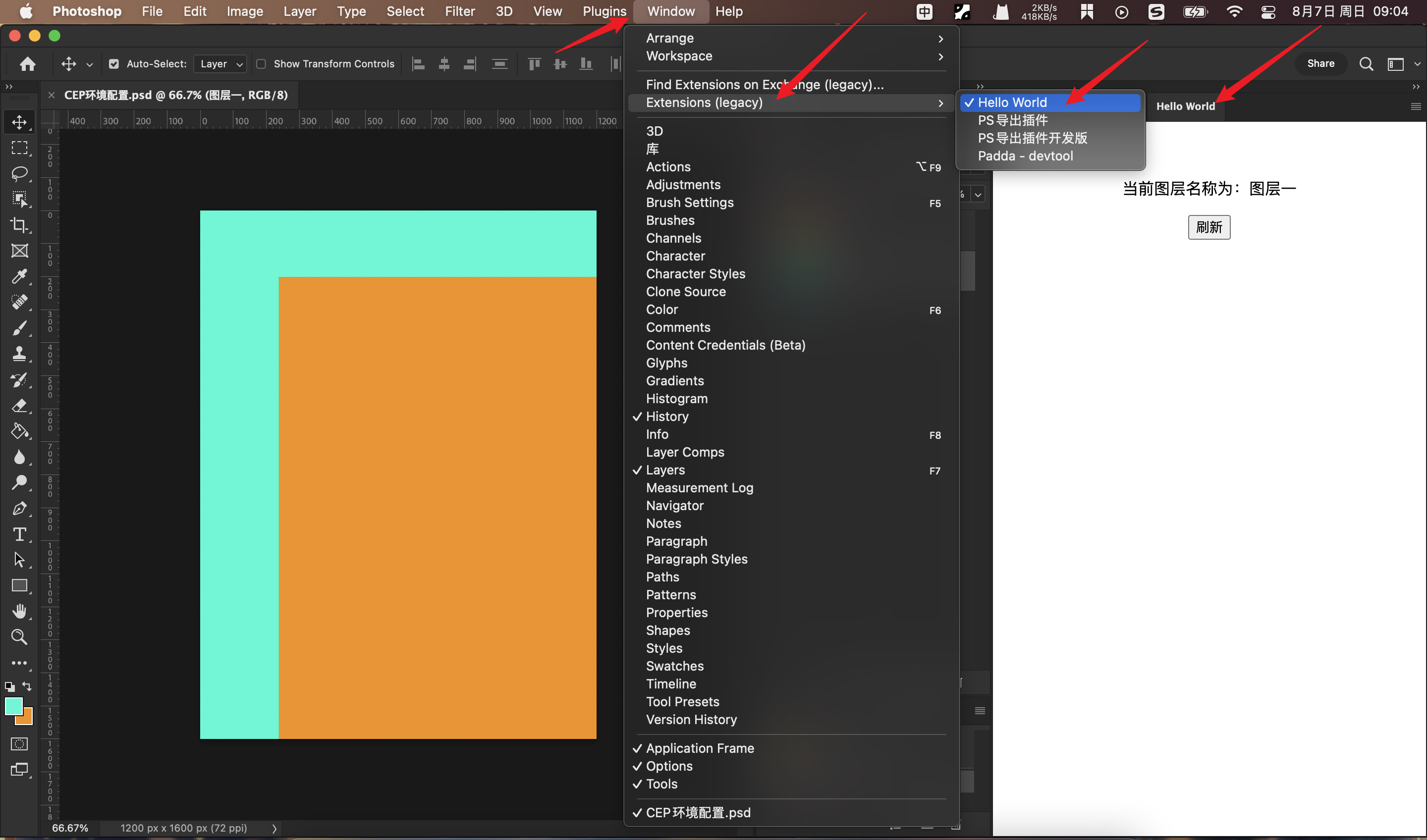Select the Eyedropper tool
The height and width of the screenshot is (840, 1427).
(19, 276)
